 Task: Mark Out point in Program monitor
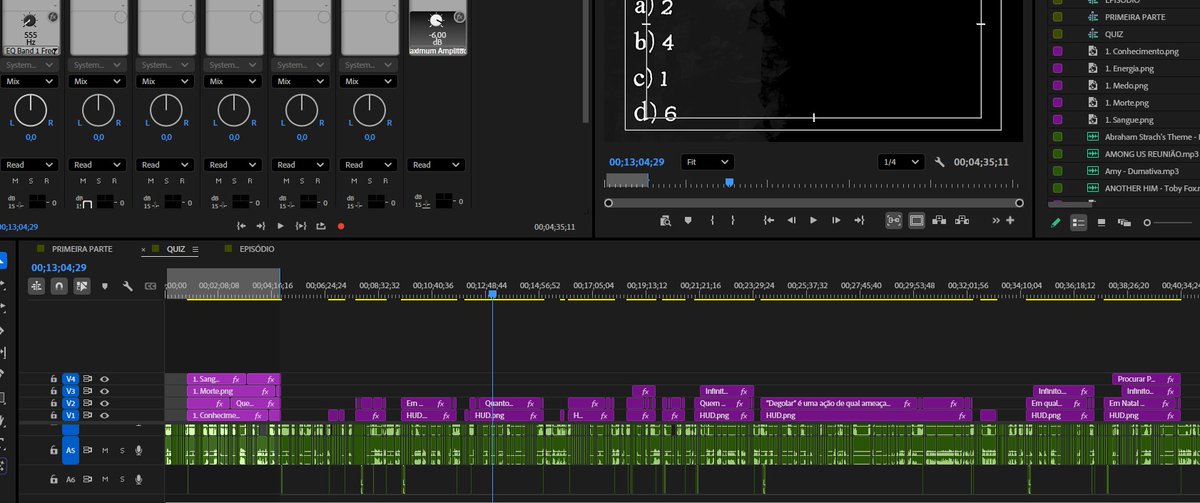point(733,220)
